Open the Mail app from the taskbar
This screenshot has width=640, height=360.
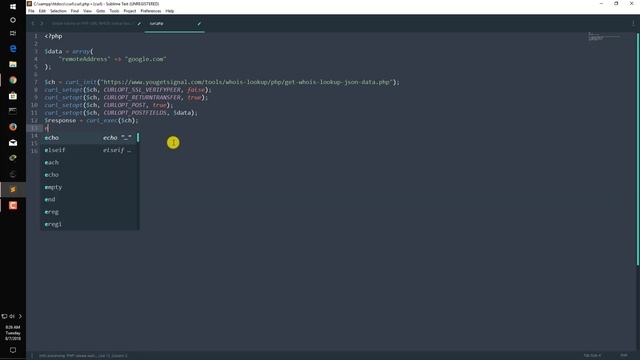click(x=13, y=142)
